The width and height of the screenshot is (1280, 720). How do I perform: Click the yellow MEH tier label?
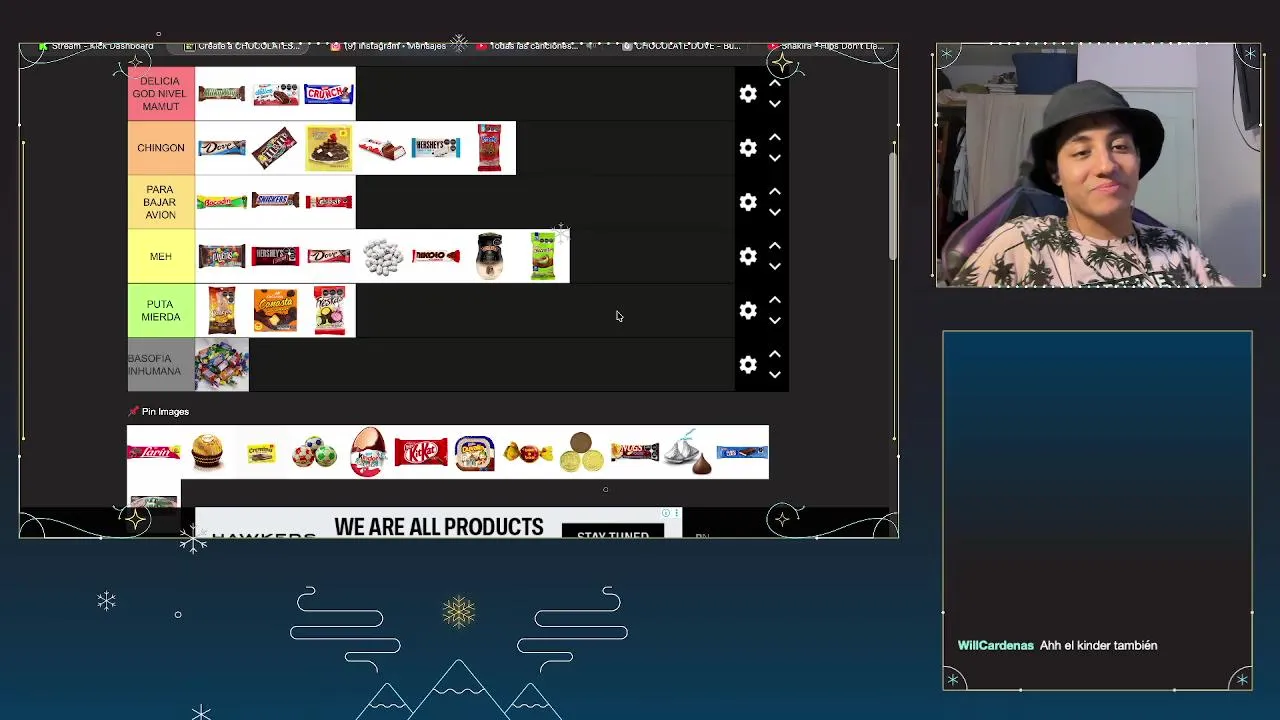(x=161, y=256)
